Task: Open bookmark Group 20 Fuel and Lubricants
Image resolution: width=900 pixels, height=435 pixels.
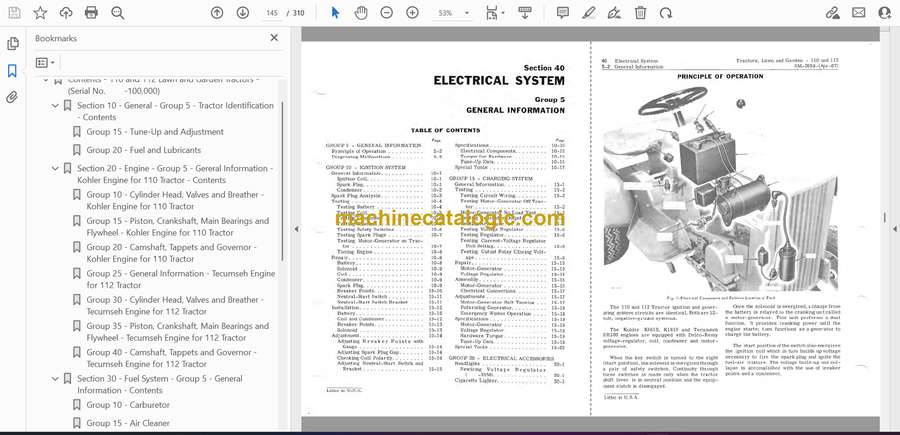Action: (x=143, y=150)
